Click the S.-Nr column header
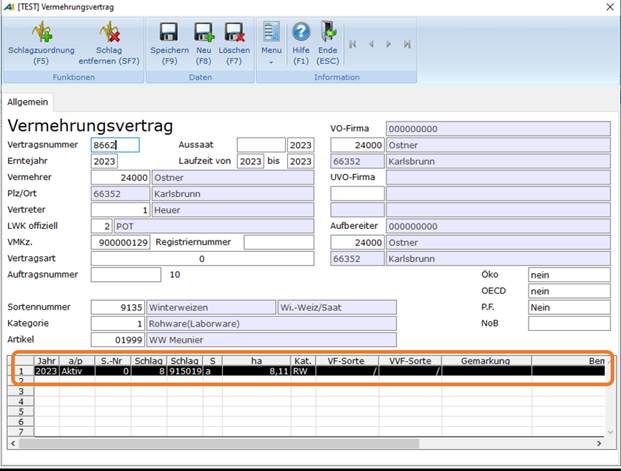621x471 pixels. (113, 361)
